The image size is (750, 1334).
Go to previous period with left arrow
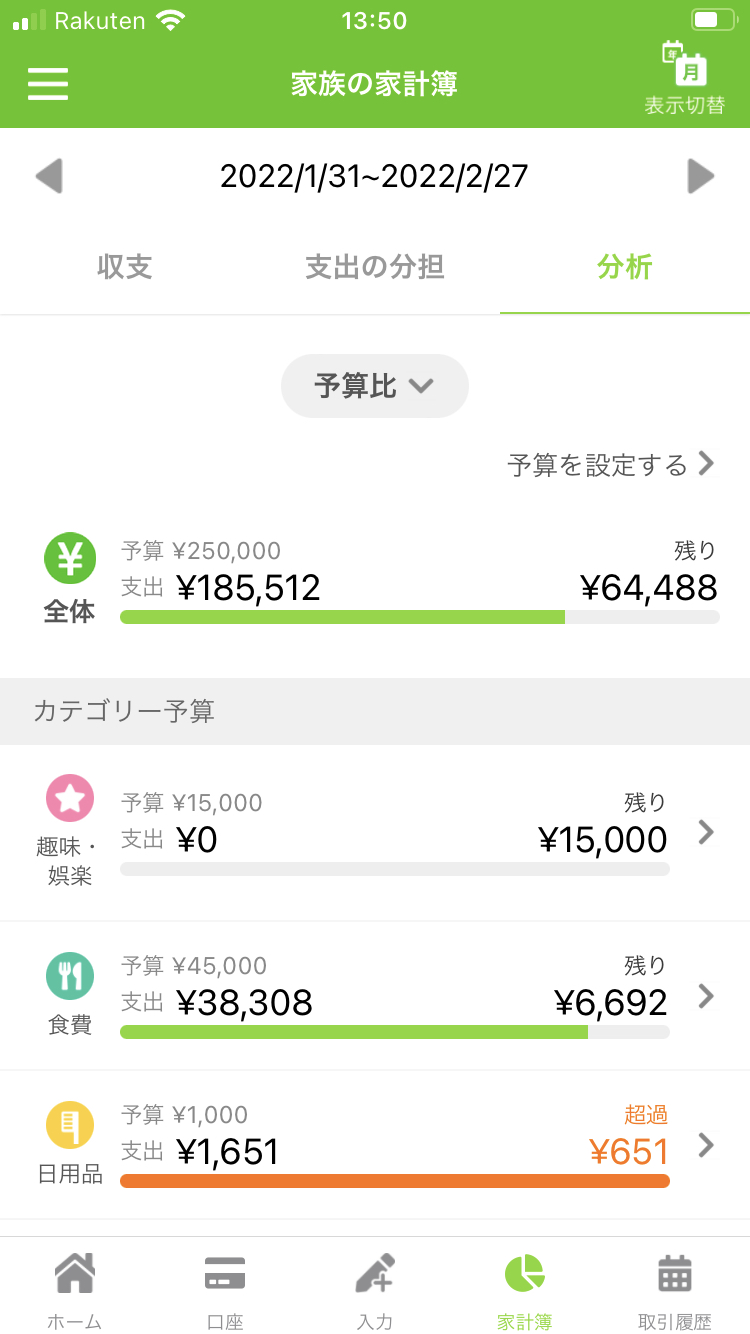point(48,176)
